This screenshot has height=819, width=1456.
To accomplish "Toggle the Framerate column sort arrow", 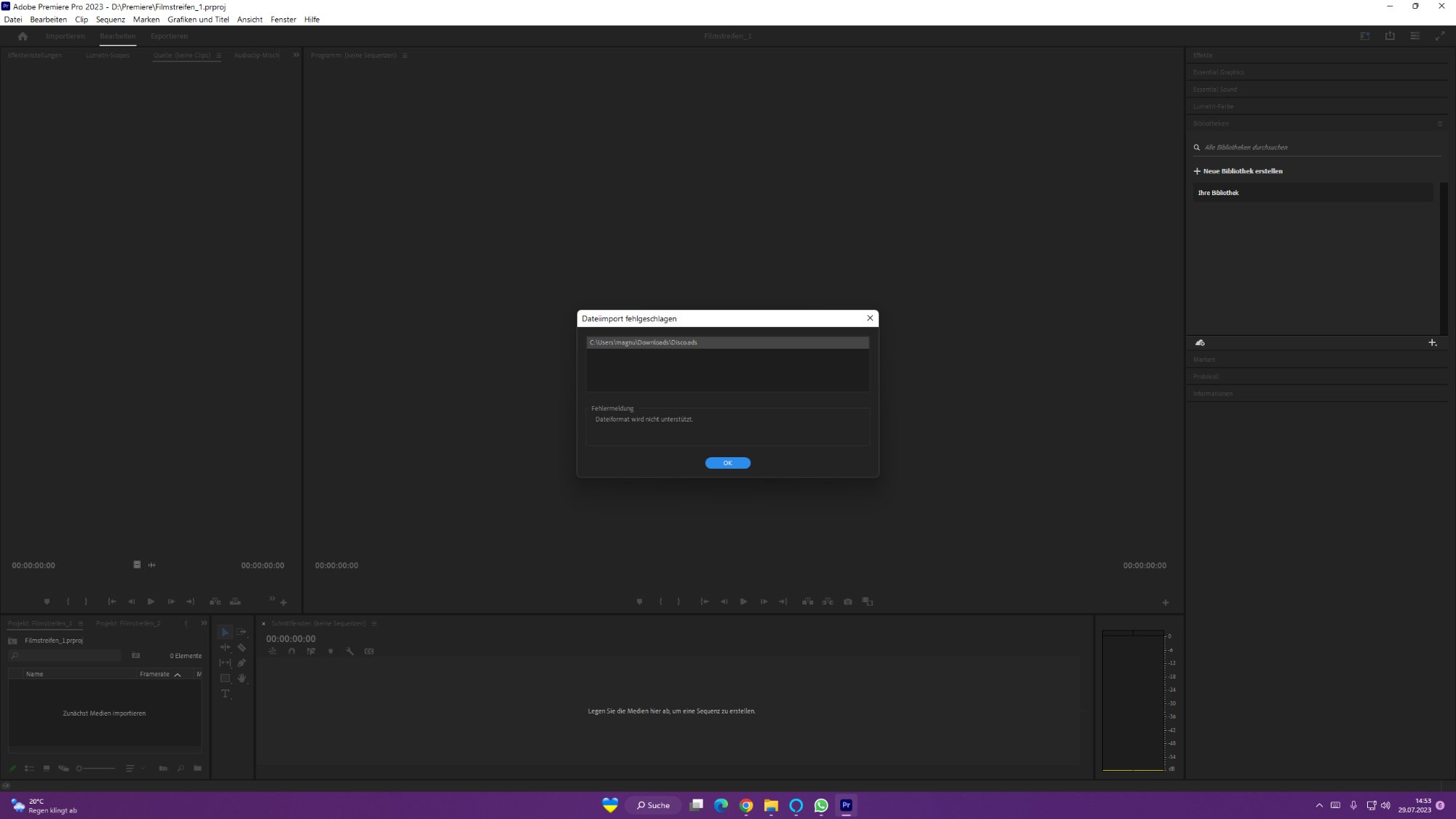I will (178, 675).
